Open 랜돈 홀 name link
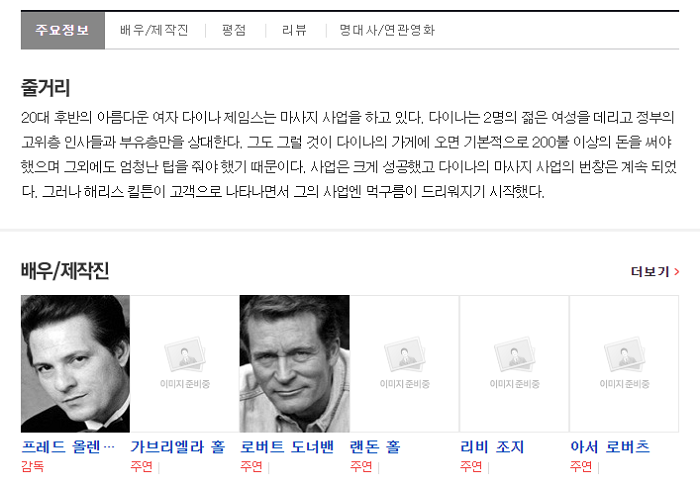Screen dimensions: 700x489 click(x=375, y=447)
